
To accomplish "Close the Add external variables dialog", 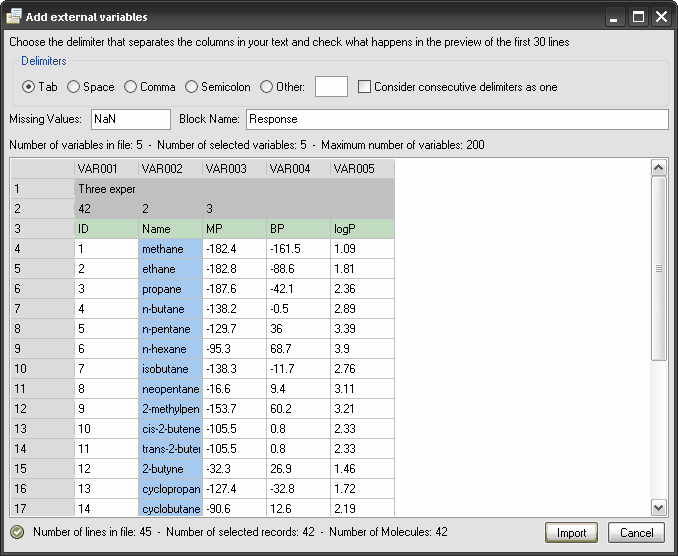I will (x=662, y=17).
